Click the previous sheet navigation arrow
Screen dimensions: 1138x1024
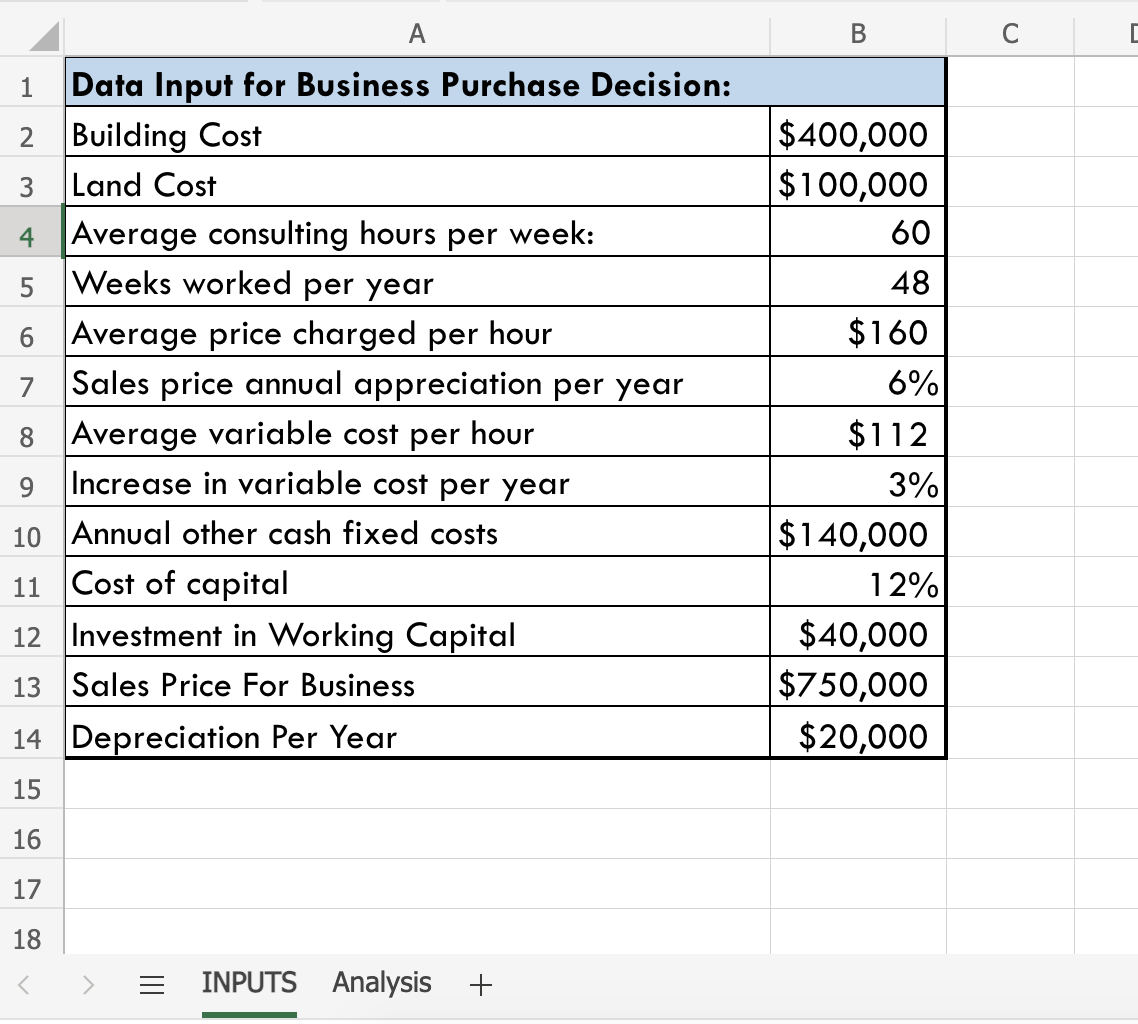pyautogui.click(x=25, y=984)
